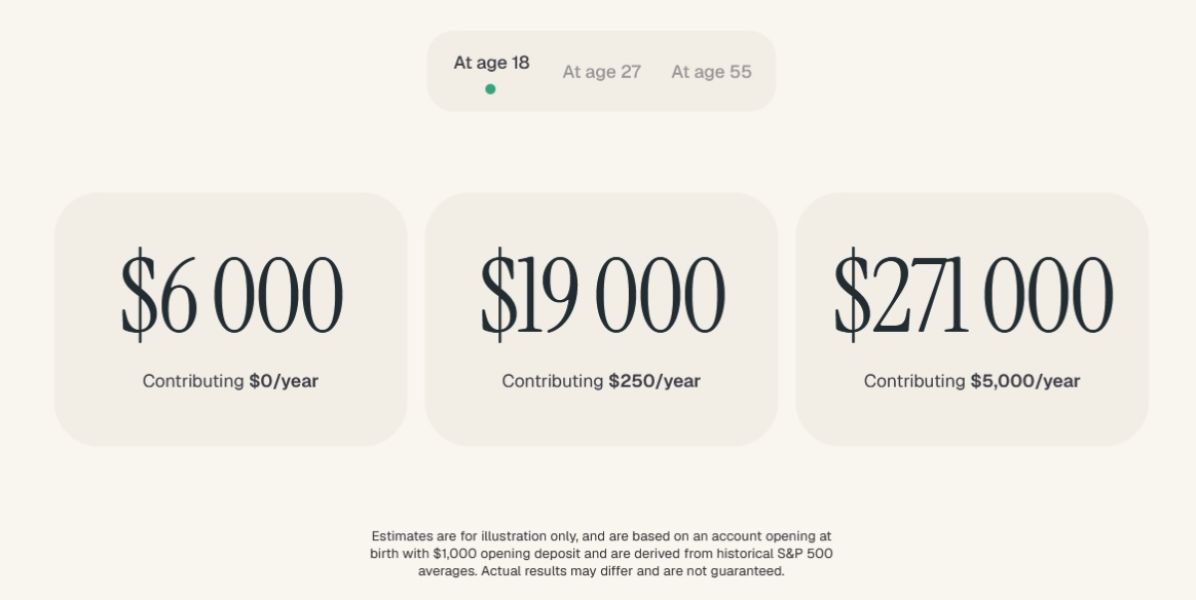Click the dollar sign in the $271 000 figure
This screenshot has width=1196, height=600.
coord(852,295)
